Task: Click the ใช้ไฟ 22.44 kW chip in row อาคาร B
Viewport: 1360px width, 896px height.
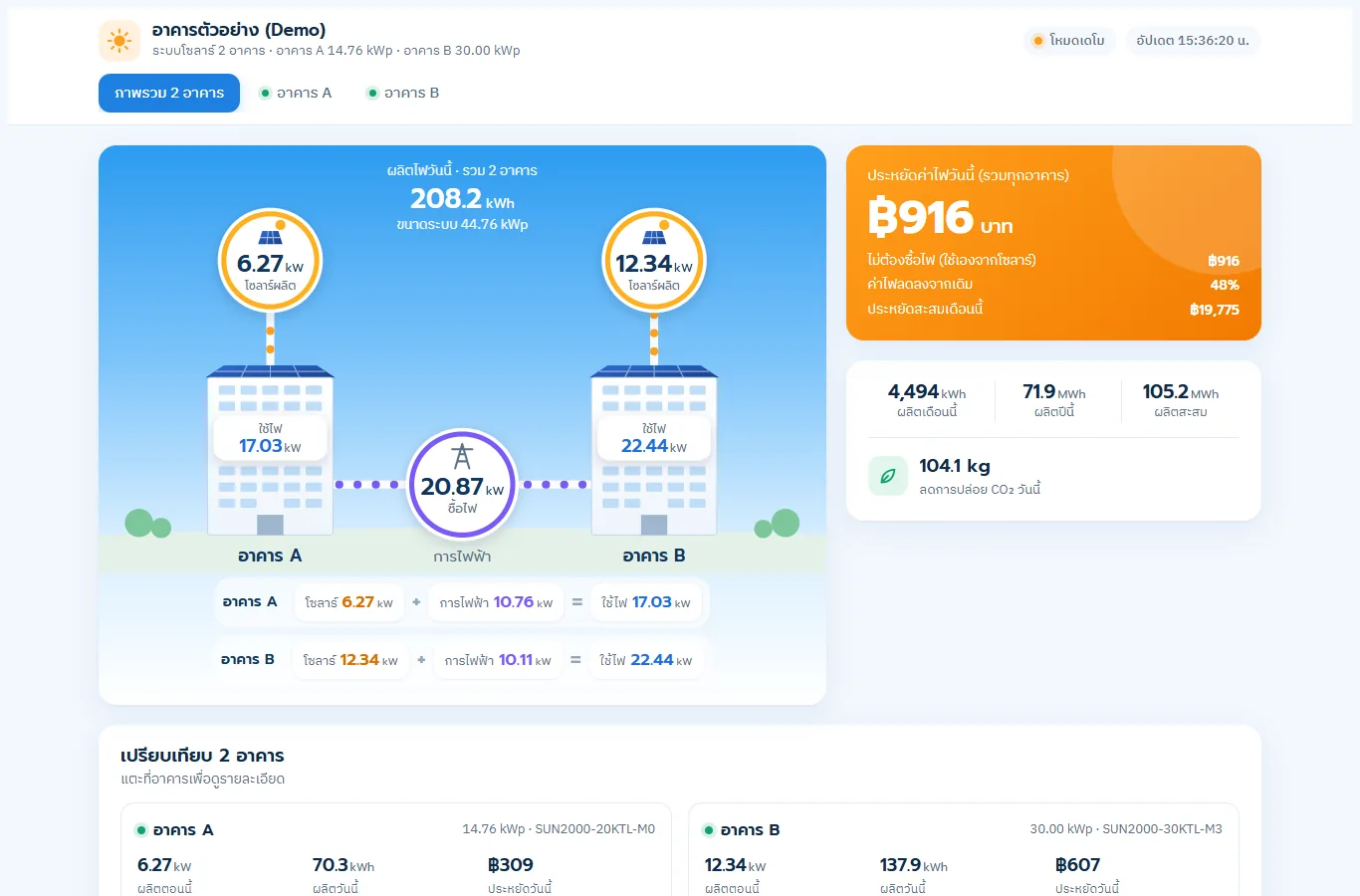Action: [x=646, y=660]
